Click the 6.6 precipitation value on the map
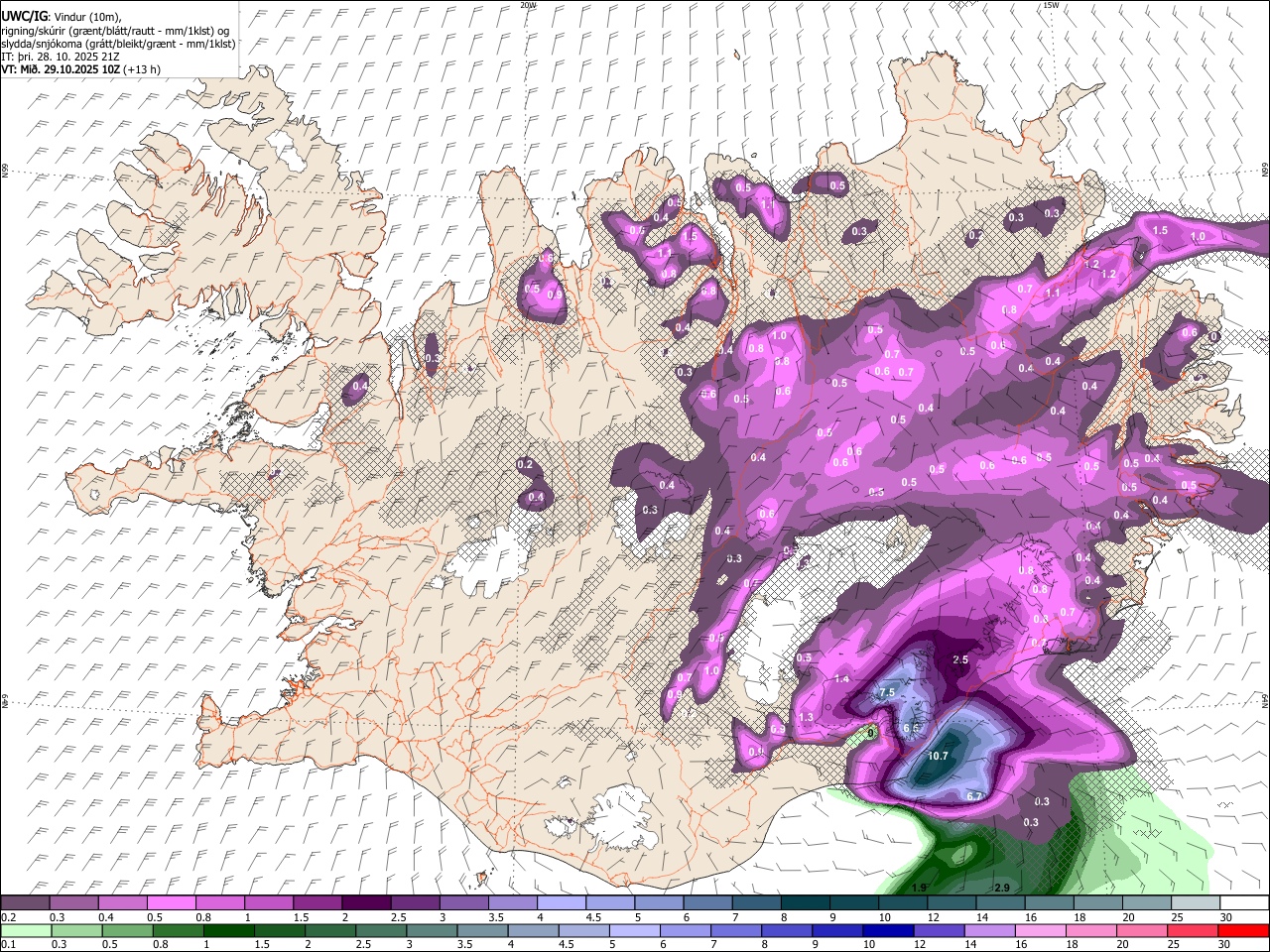The width and height of the screenshot is (1270, 952). [912, 729]
